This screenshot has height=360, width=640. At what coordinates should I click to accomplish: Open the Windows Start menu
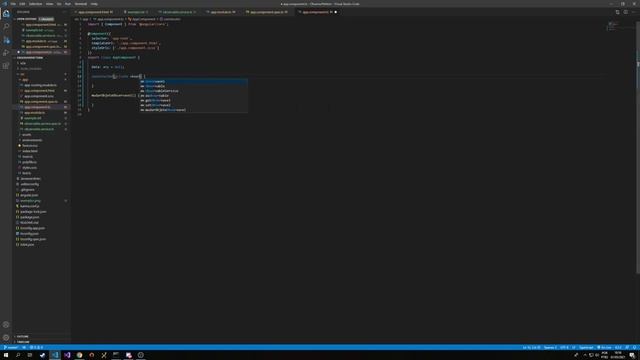tap(6, 355)
